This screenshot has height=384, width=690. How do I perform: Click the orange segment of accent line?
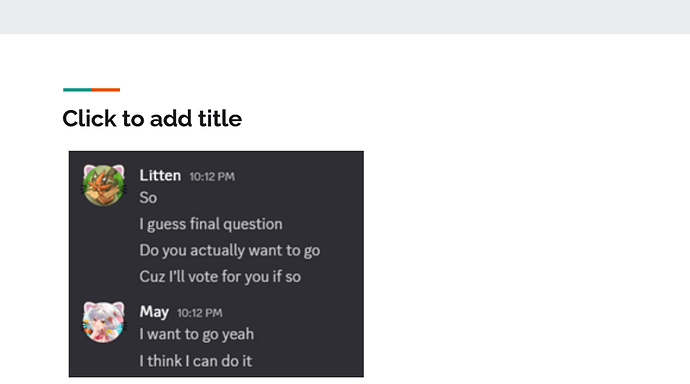click(x=106, y=90)
